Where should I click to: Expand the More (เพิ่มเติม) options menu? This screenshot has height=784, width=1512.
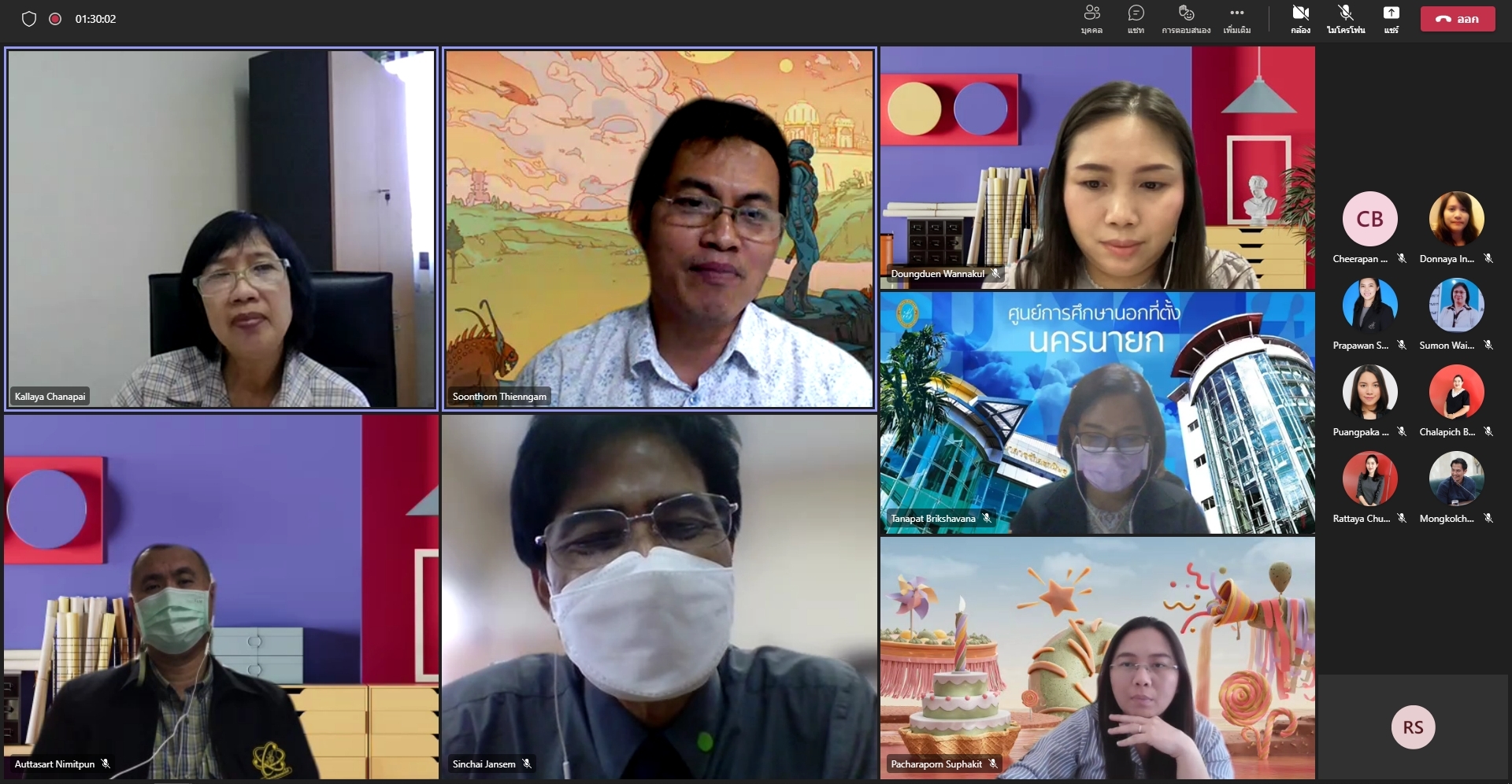(x=1236, y=19)
